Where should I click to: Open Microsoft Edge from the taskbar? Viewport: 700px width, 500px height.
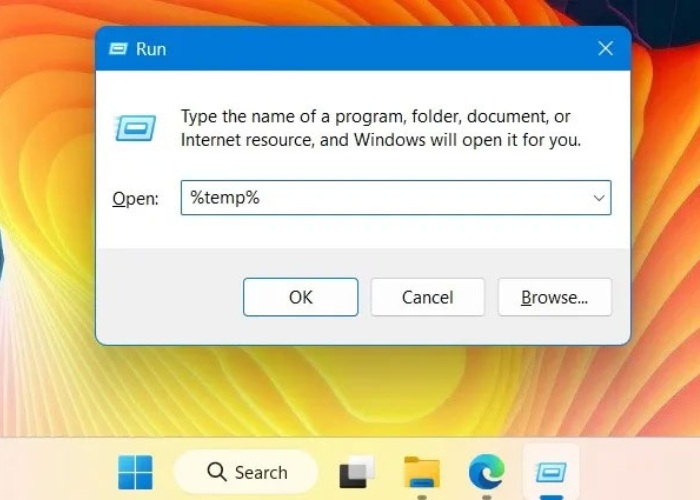pyautogui.click(x=486, y=472)
